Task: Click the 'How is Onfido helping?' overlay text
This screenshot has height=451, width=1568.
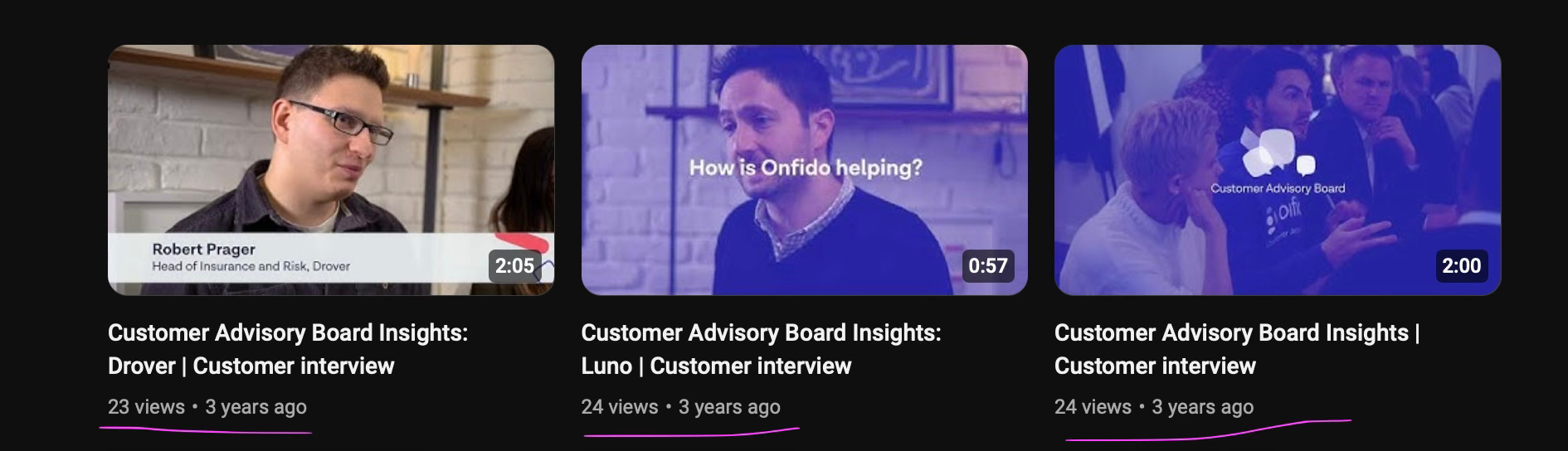Action: coord(806,167)
